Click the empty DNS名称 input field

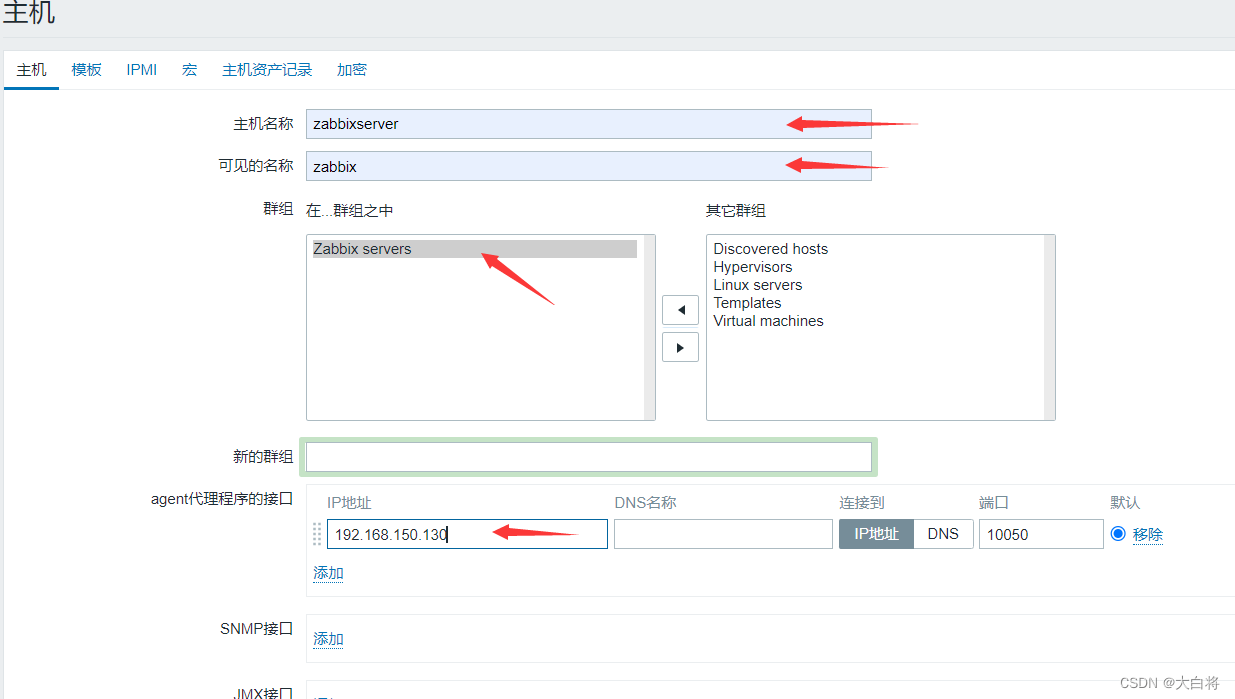point(723,534)
